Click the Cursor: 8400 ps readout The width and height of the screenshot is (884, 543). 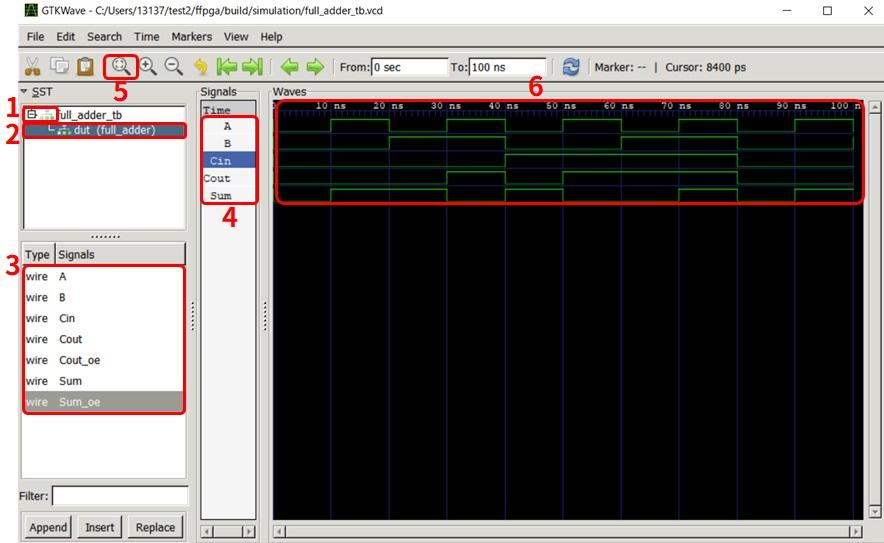[705, 67]
